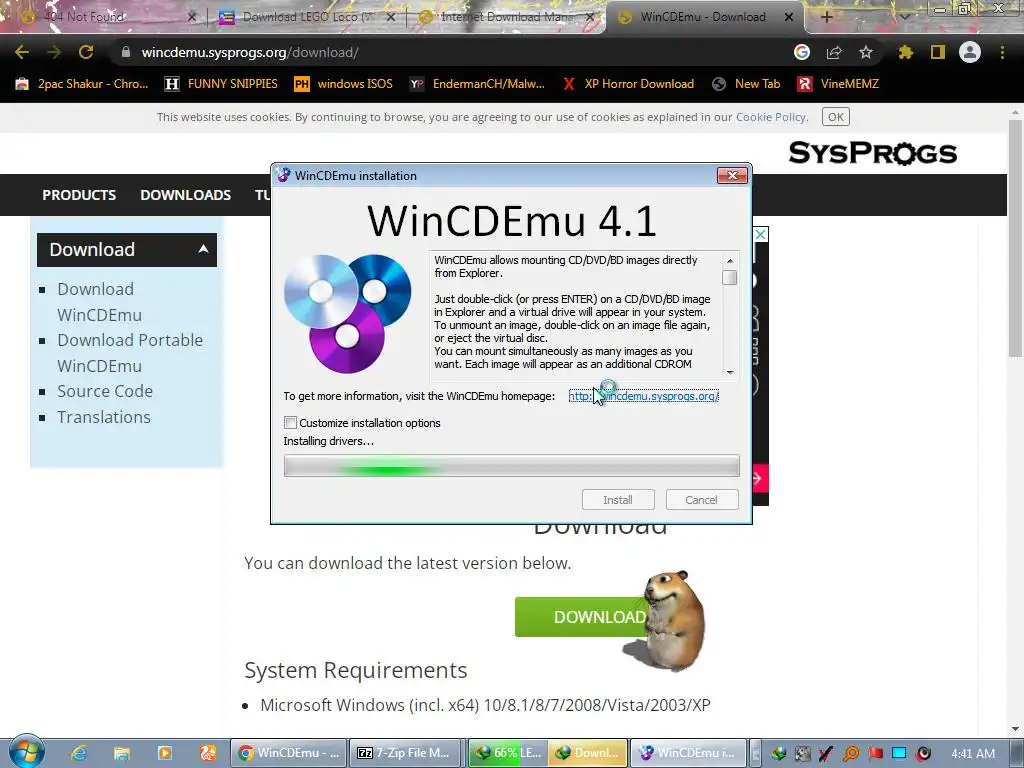
Task: Cancel the WinCDEmu installation
Action: click(x=701, y=500)
